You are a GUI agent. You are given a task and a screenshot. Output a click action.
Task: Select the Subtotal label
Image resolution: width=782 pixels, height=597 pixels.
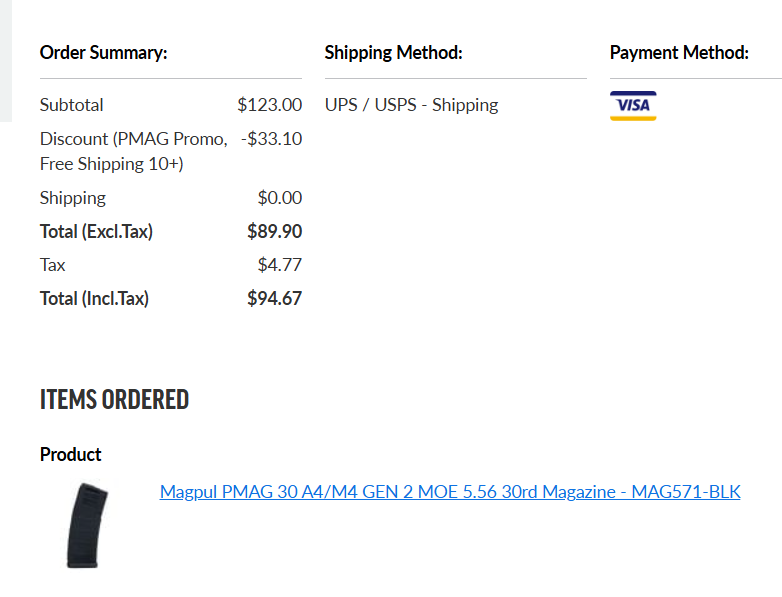[72, 105]
